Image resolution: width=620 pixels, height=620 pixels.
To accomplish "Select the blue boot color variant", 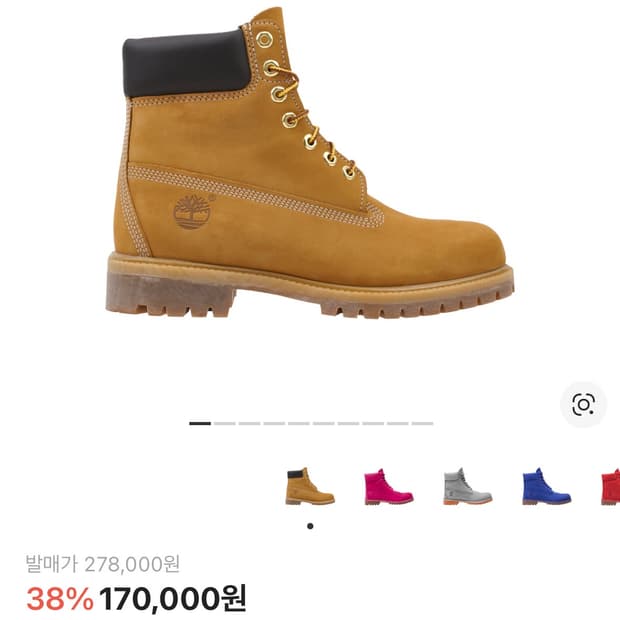I will coord(546,486).
